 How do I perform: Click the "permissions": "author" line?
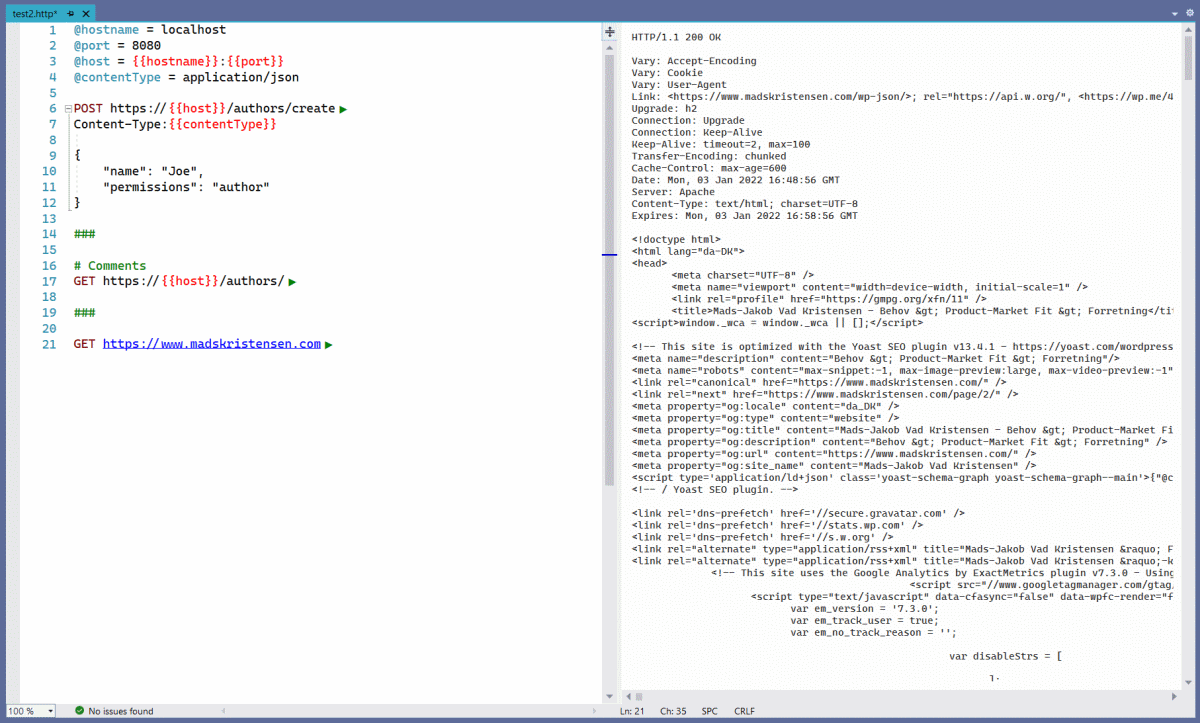pos(186,187)
